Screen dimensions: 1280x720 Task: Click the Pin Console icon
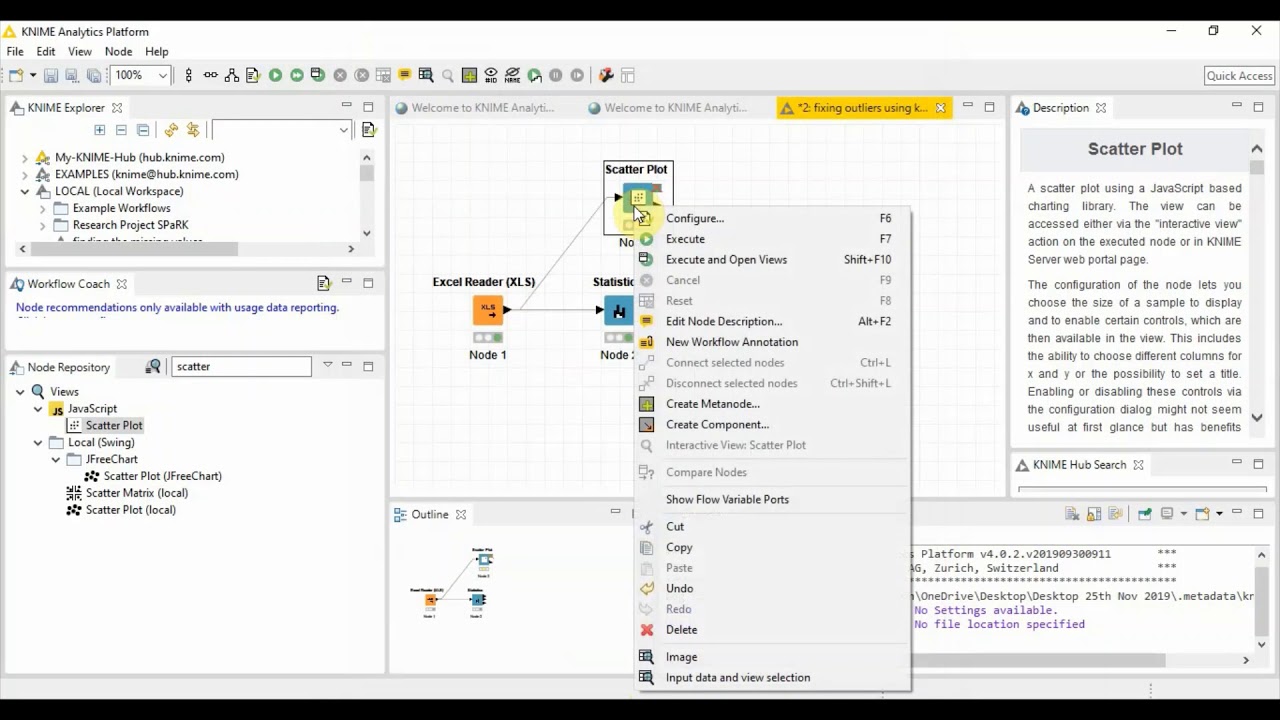point(1144,514)
